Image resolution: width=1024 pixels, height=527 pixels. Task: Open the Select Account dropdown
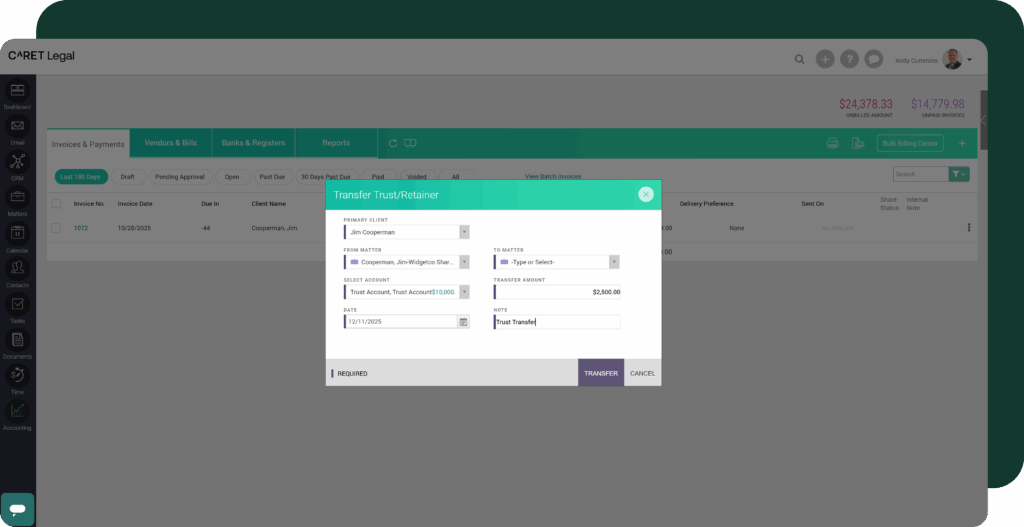click(464, 292)
